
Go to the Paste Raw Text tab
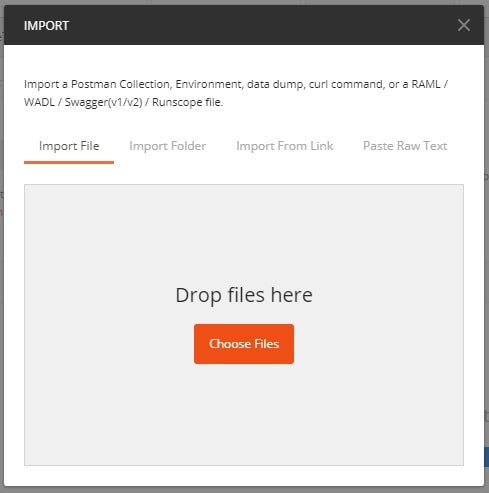coord(405,146)
